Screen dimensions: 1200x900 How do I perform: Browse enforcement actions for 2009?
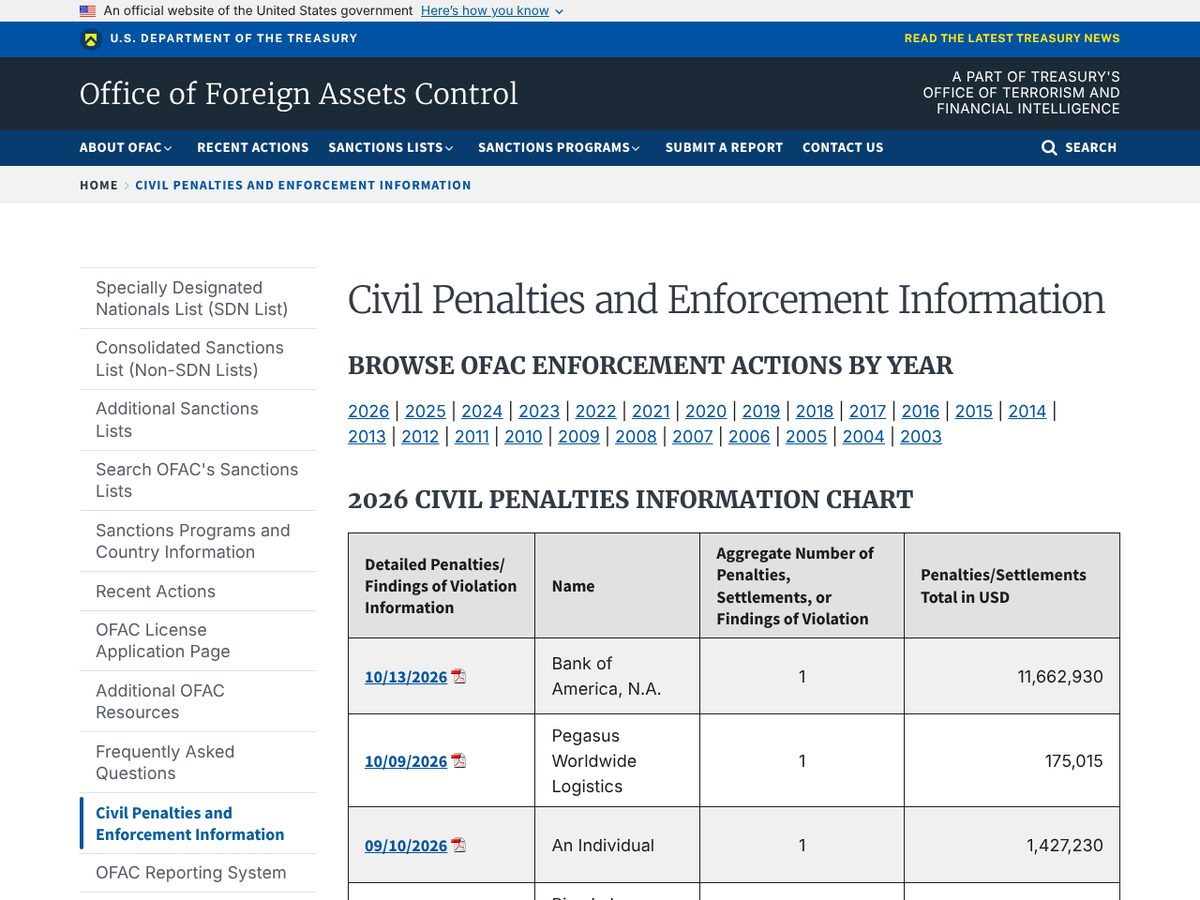579,437
